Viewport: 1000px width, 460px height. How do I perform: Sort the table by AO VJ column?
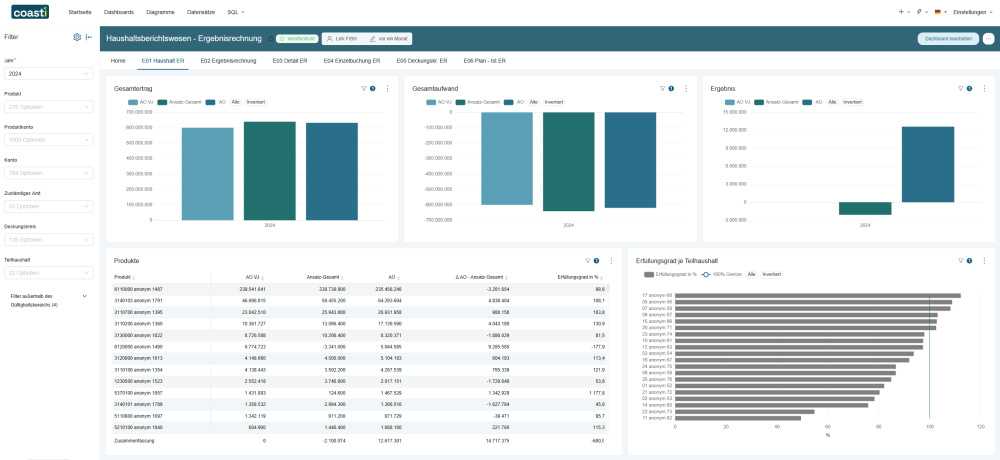(255, 278)
